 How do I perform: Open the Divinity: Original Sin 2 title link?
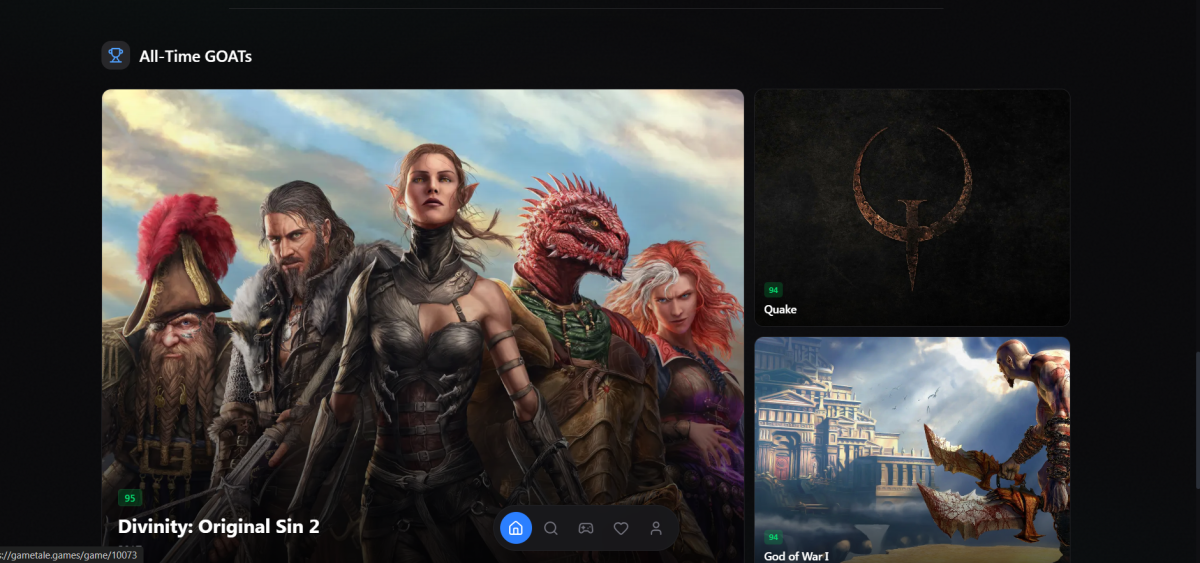coord(218,526)
